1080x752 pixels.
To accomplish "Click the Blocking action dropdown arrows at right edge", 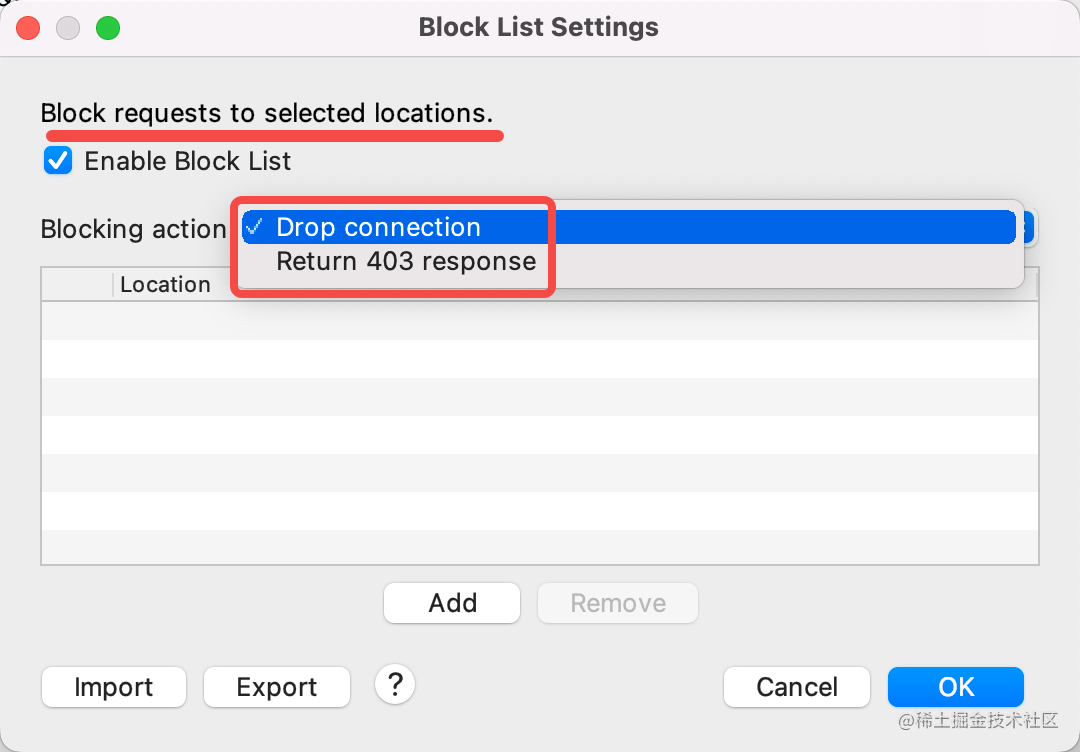I will pyautogui.click(x=1029, y=228).
